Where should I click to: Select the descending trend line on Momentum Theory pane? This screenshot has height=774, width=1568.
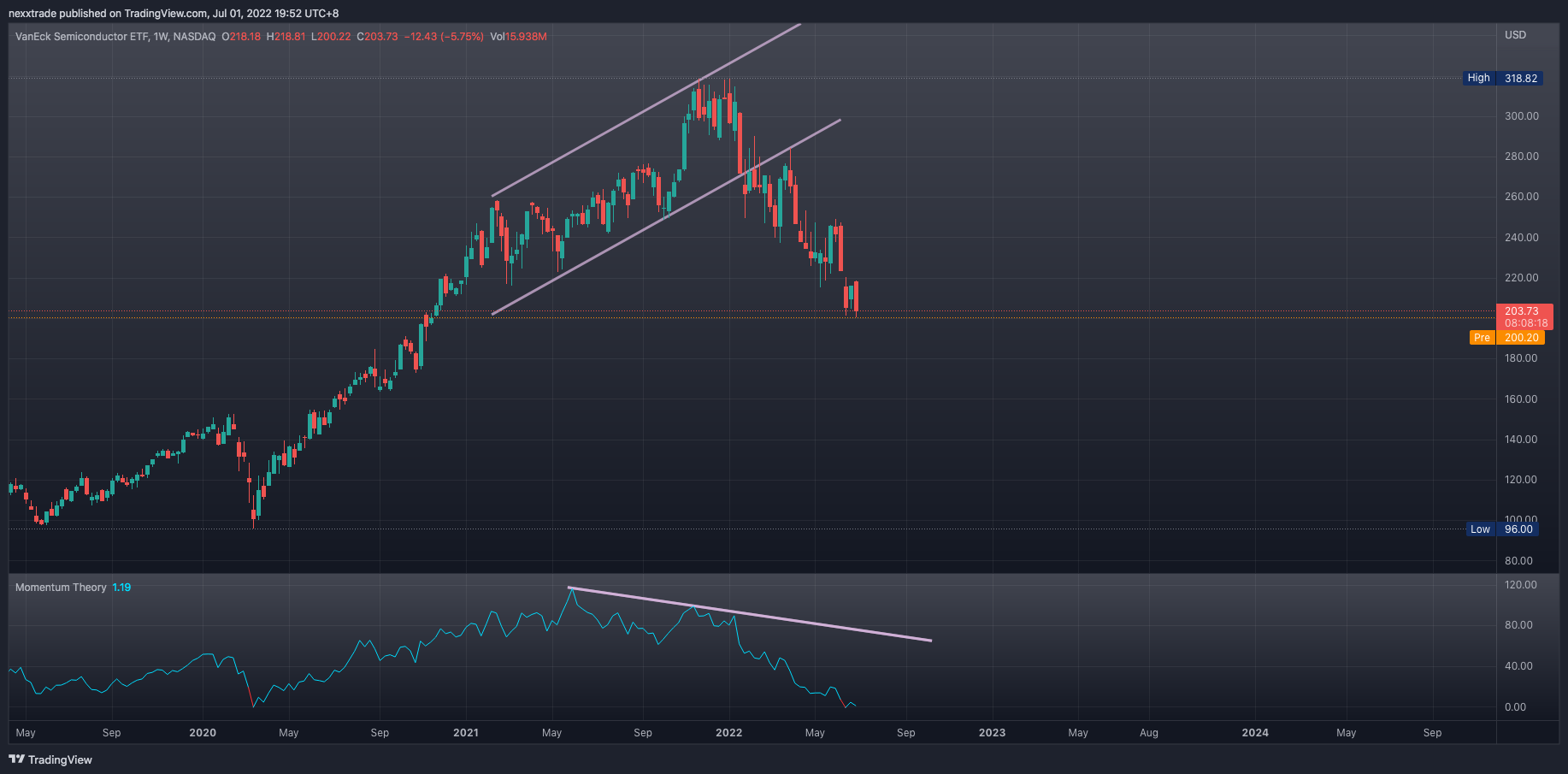750,613
